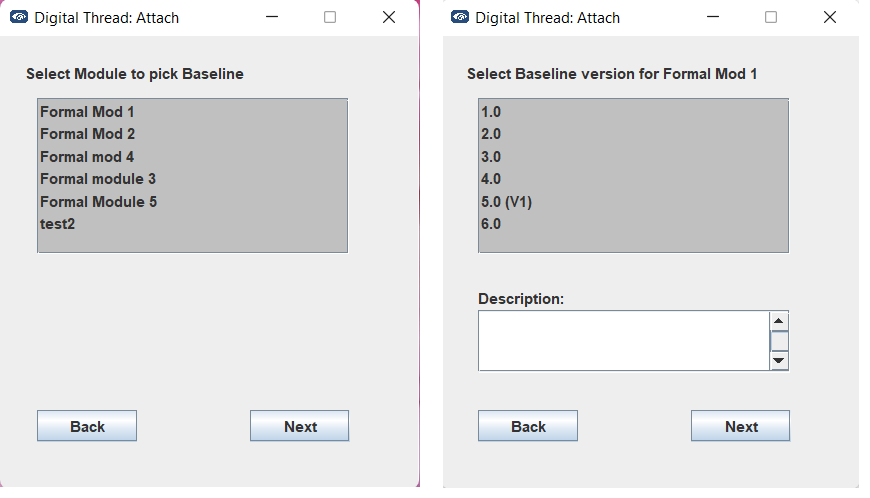Click the app icon in the baseline version window title bar
Image resolution: width=870 pixels, height=498 pixels.
pyautogui.click(x=460, y=17)
